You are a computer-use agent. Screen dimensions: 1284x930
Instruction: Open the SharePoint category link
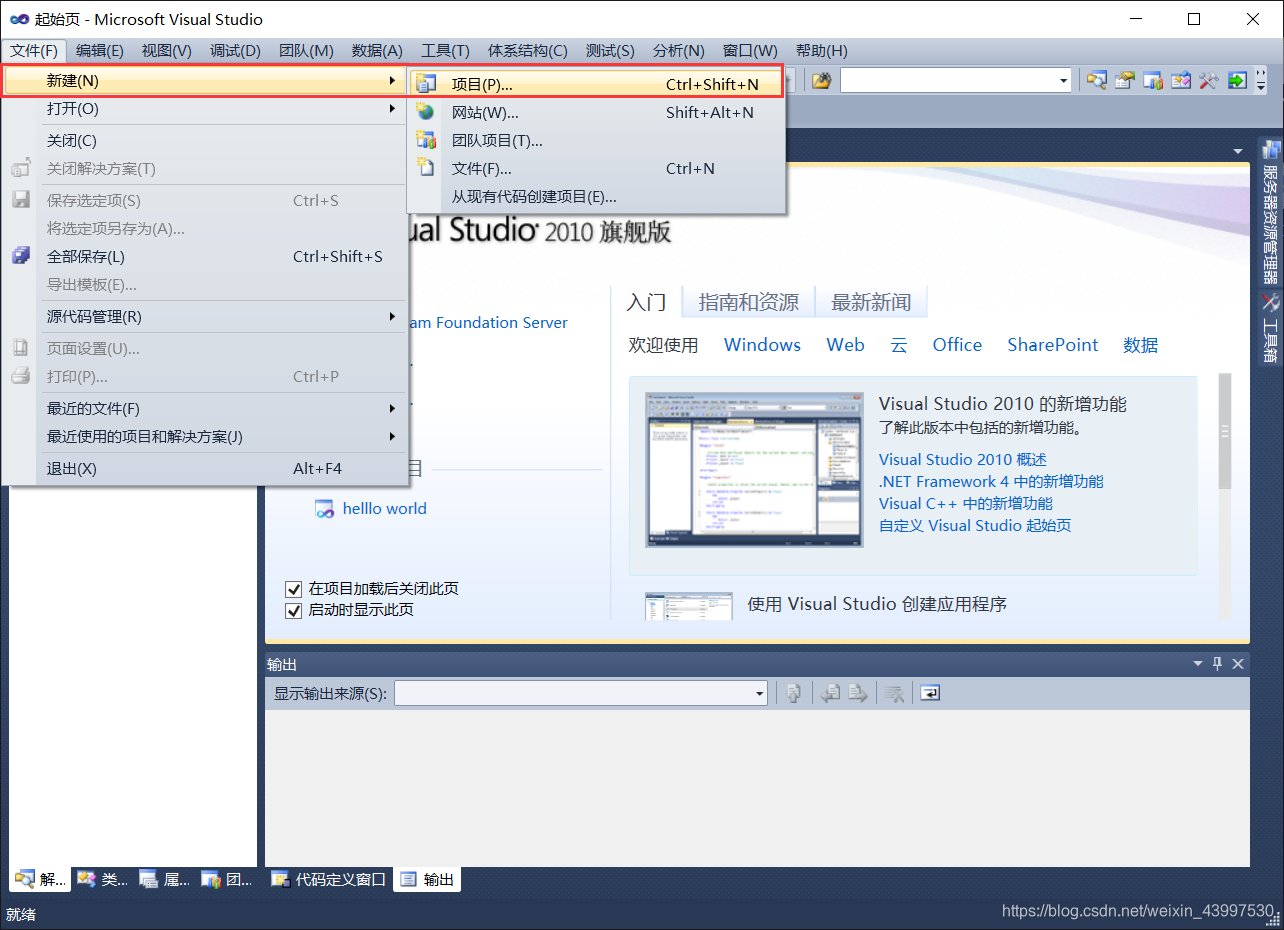[x=1052, y=345]
